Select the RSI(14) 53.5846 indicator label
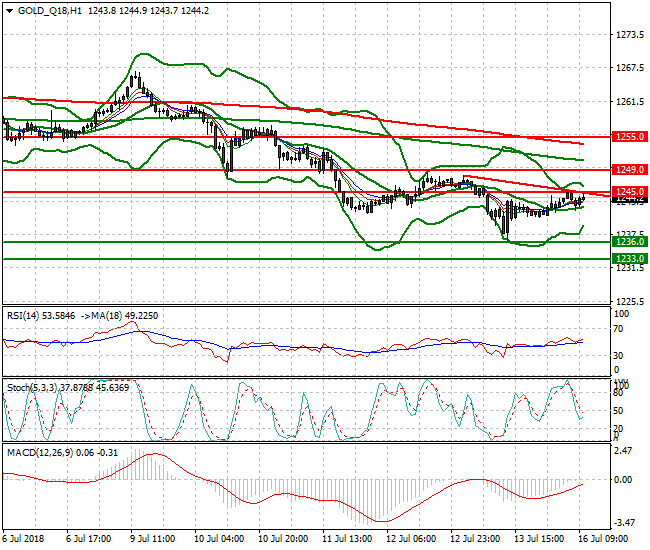The width and height of the screenshot is (650, 550). (41, 316)
